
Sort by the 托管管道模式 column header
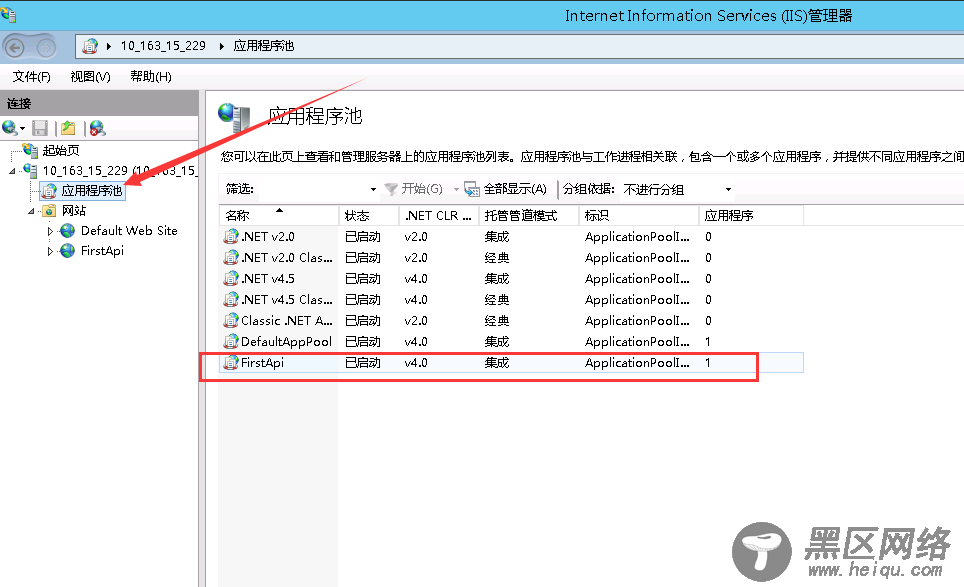click(x=529, y=216)
